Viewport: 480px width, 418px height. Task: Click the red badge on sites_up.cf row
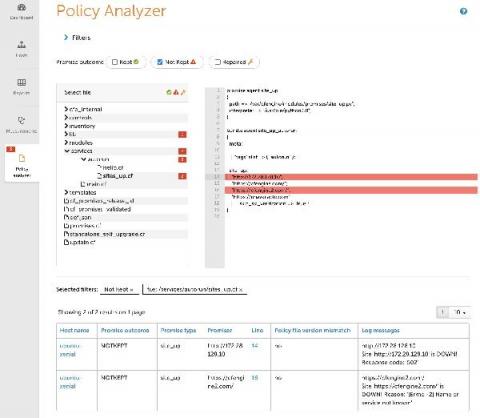[182, 176]
